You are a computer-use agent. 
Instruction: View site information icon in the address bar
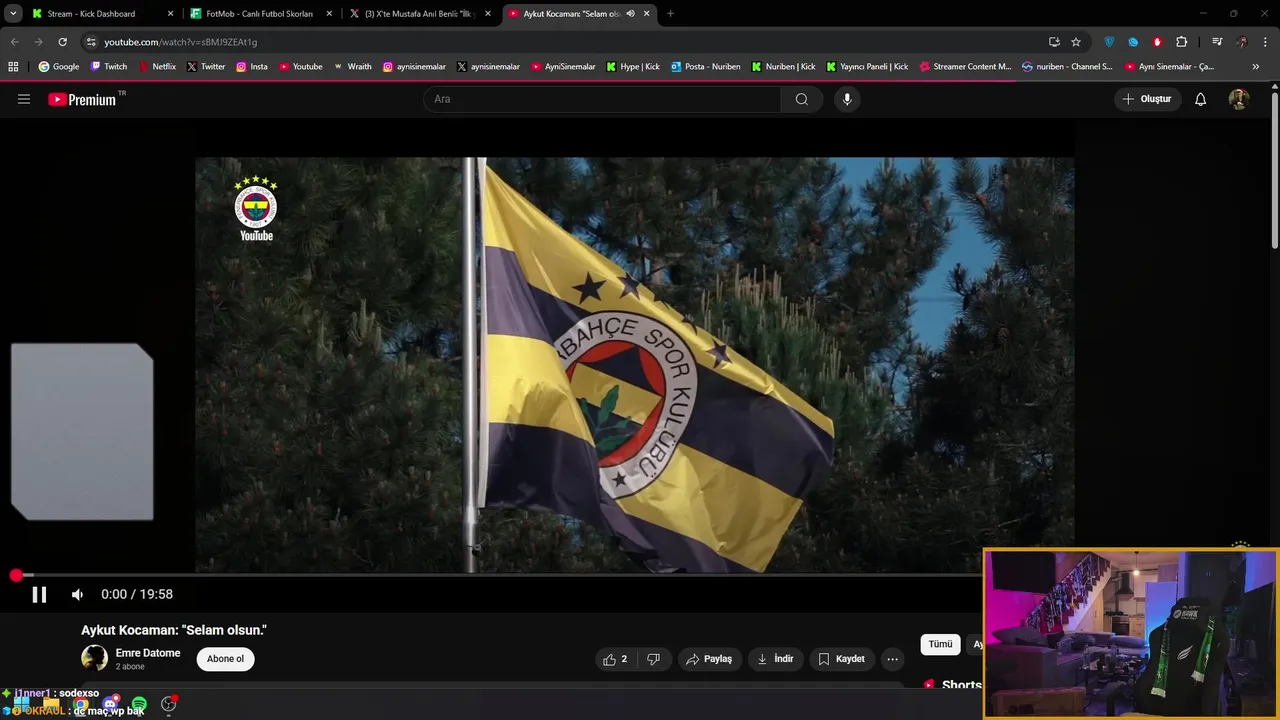(x=91, y=42)
